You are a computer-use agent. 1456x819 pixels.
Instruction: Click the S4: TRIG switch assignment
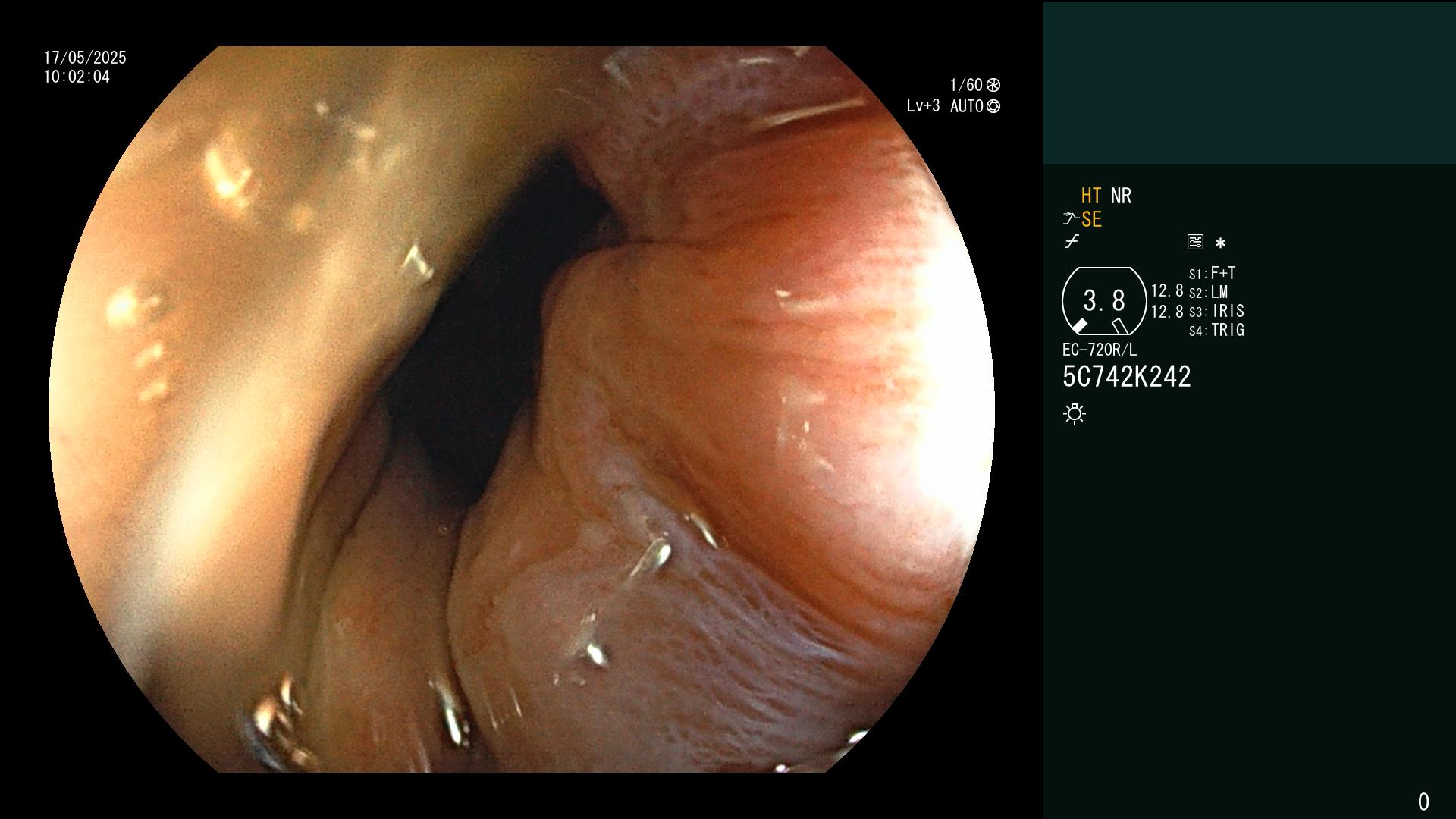coord(1217,330)
